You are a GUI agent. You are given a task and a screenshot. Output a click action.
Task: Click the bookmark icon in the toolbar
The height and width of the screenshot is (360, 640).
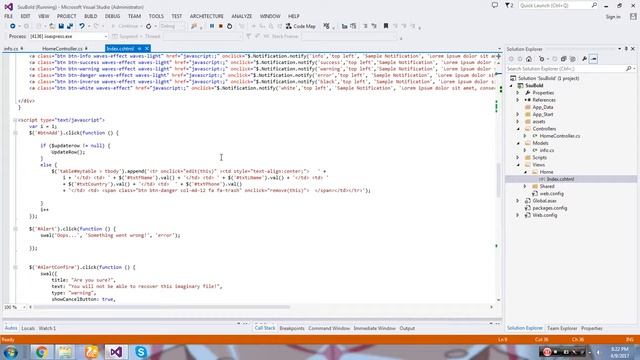click(386, 26)
